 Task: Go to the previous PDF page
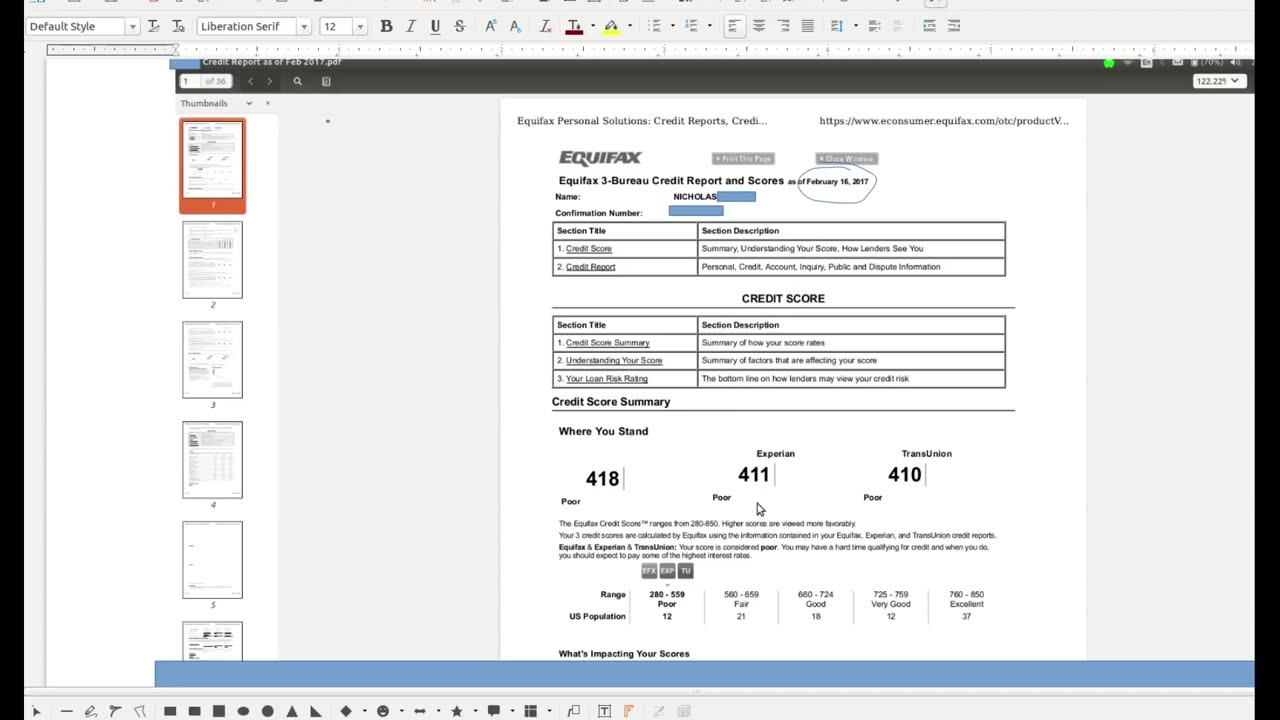coord(250,81)
